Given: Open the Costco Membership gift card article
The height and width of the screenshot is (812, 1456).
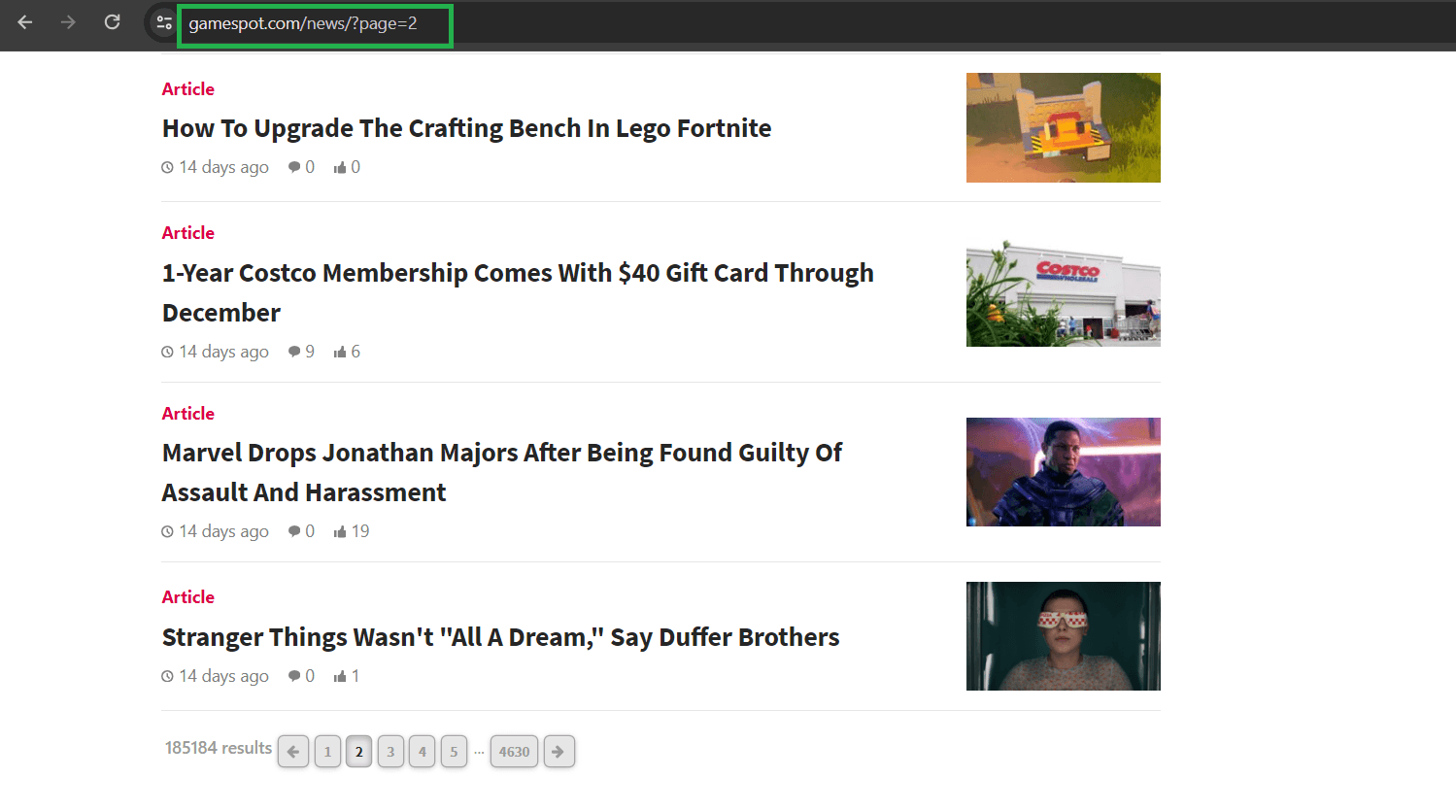Looking at the screenshot, I should click(518, 292).
